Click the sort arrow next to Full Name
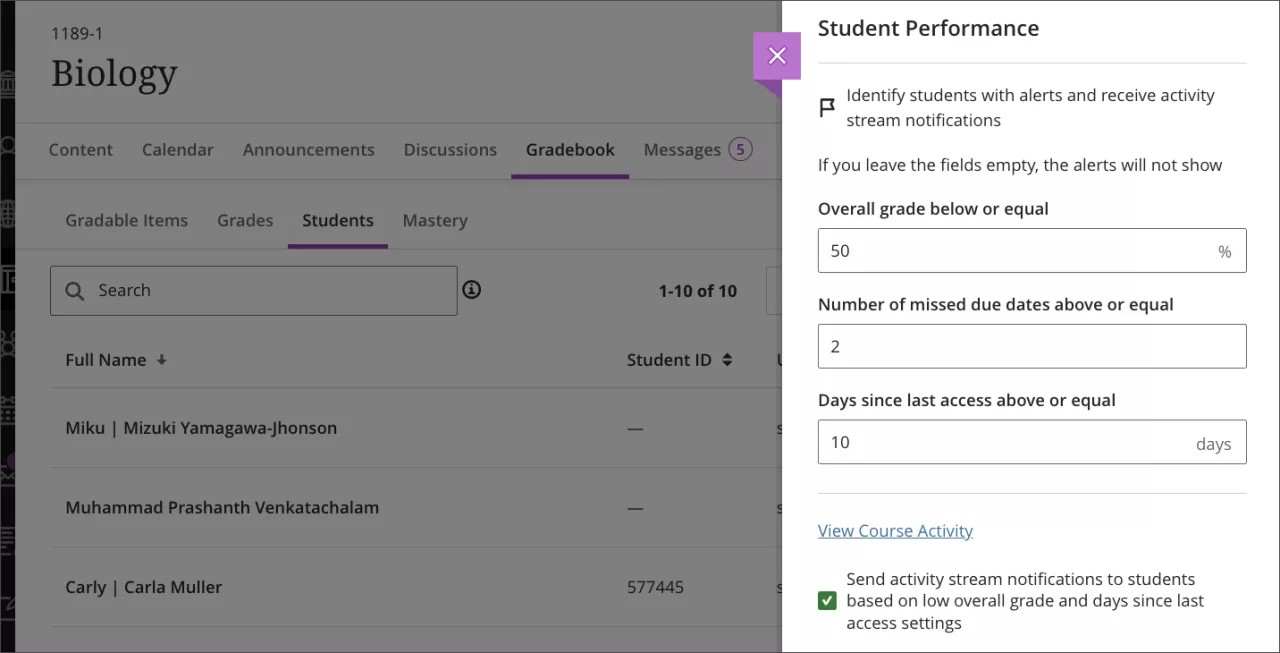Image resolution: width=1280 pixels, height=653 pixels. 161,360
